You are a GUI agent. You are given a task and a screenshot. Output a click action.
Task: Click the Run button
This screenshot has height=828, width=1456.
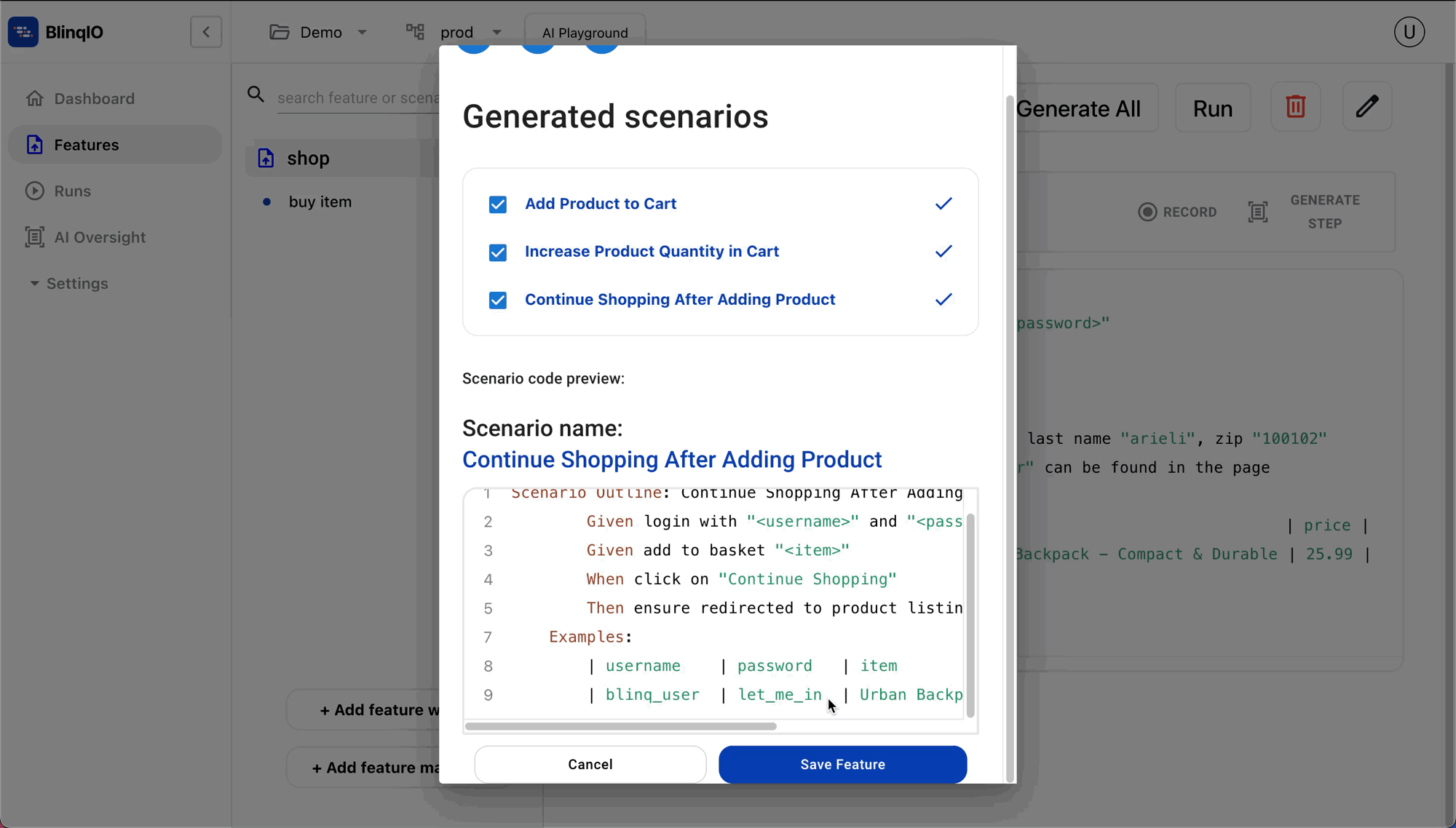point(1212,108)
